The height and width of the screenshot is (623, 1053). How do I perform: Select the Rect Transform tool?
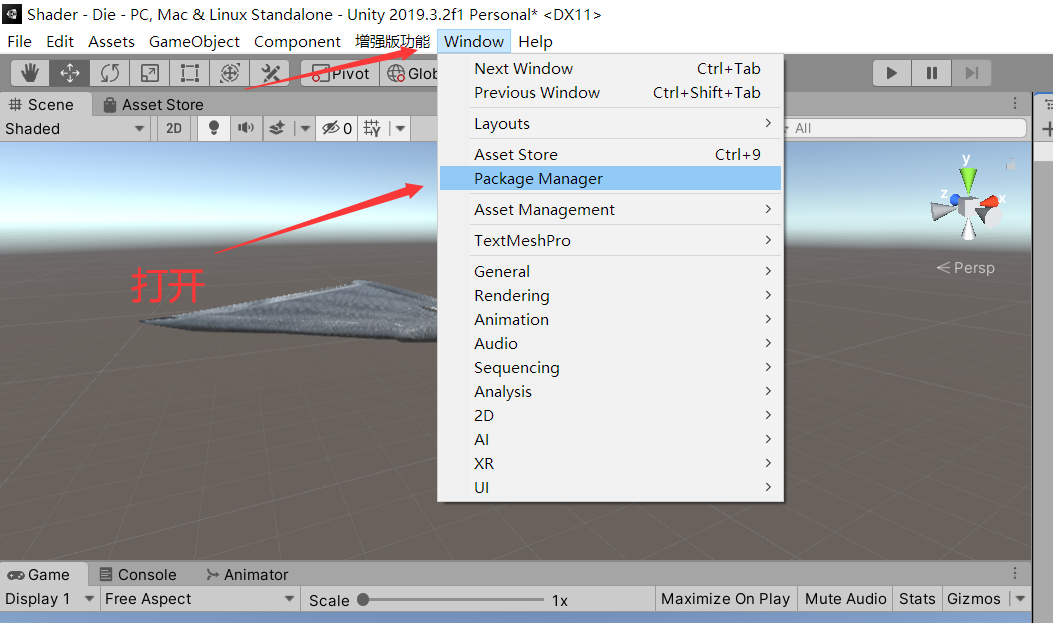coord(189,72)
